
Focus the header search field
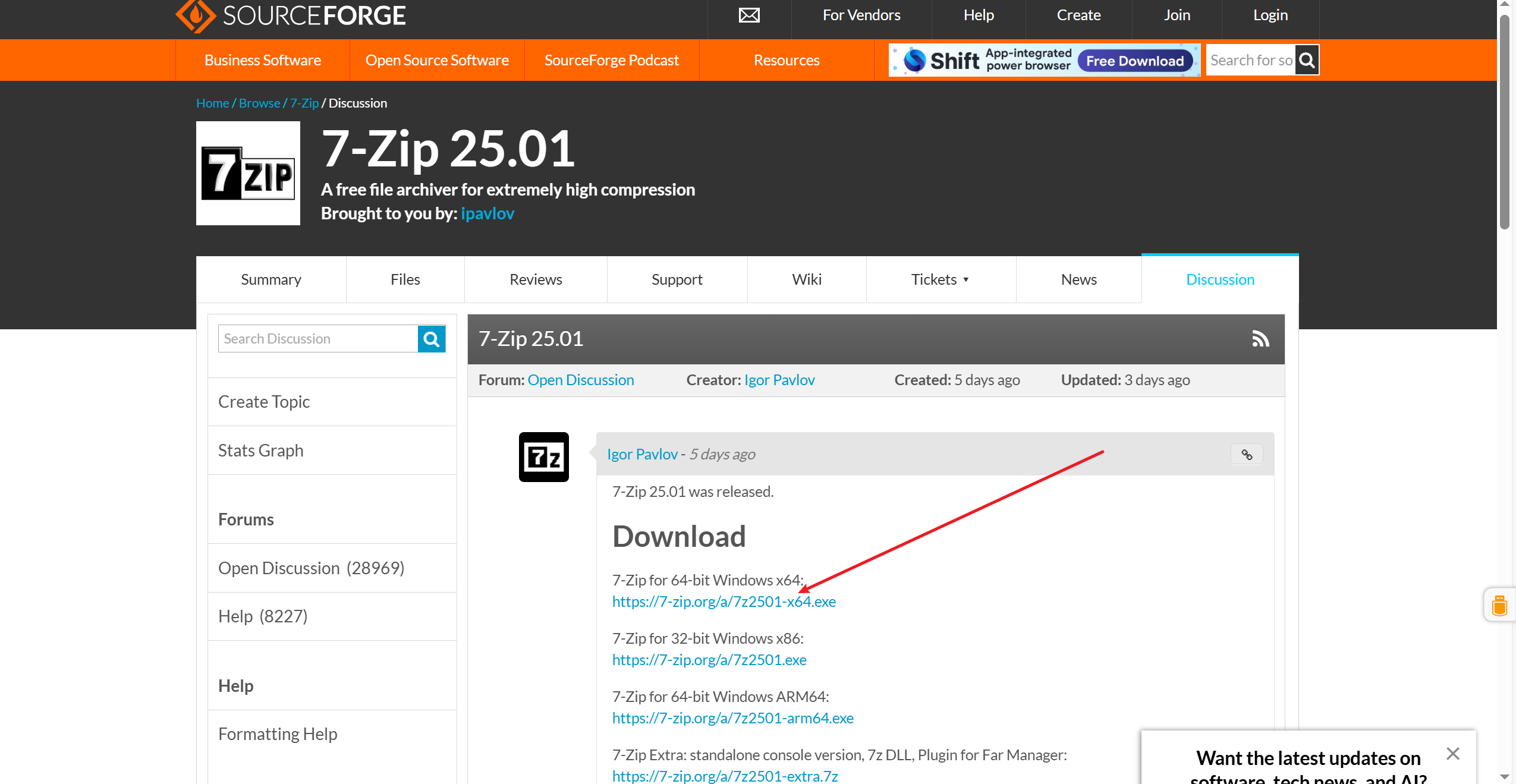1251,60
